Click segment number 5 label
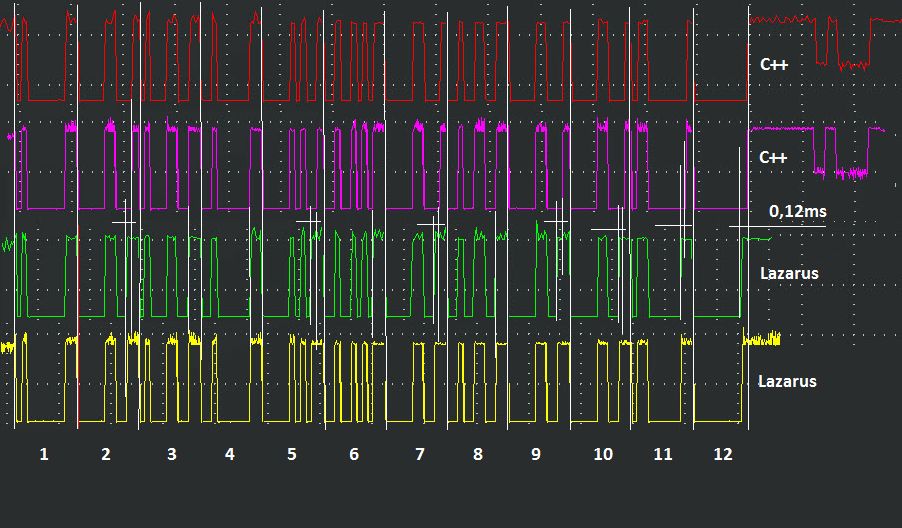The height and width of the screenshot is (528, 902). click(x=292, y=454)
